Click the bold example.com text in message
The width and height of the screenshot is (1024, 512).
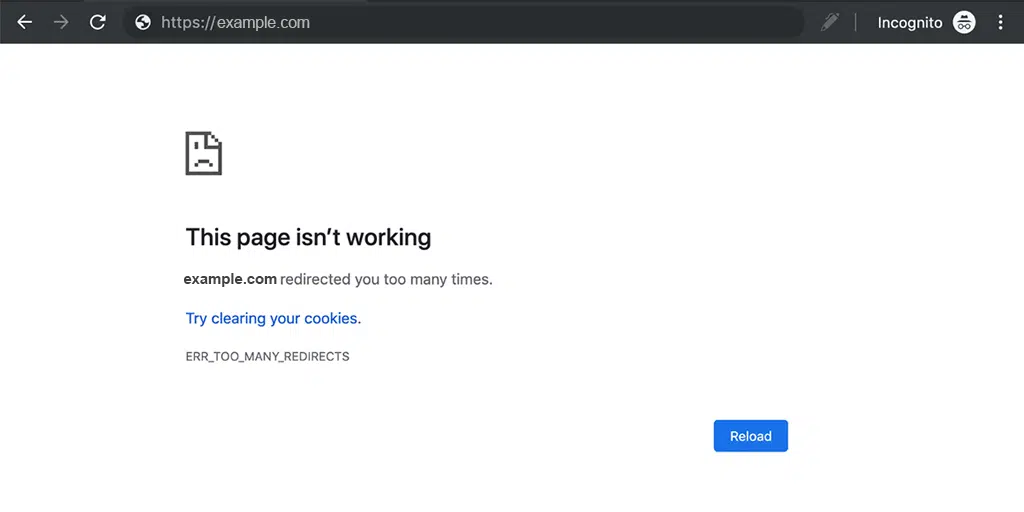coord(230,279)
